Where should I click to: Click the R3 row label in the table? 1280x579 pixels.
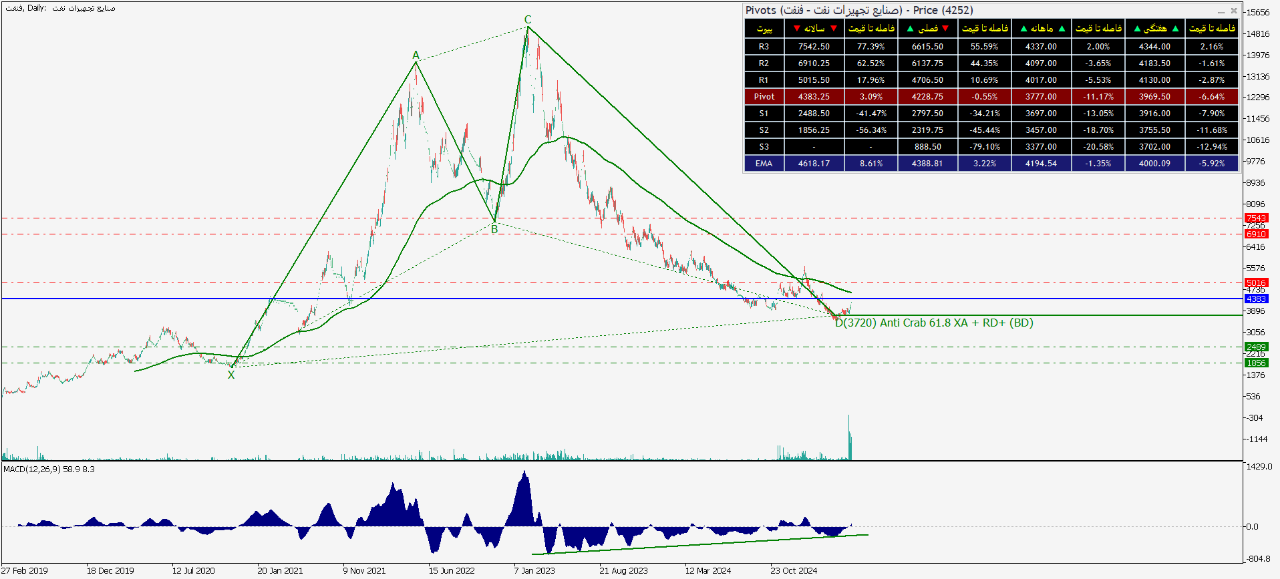point(764,45)
